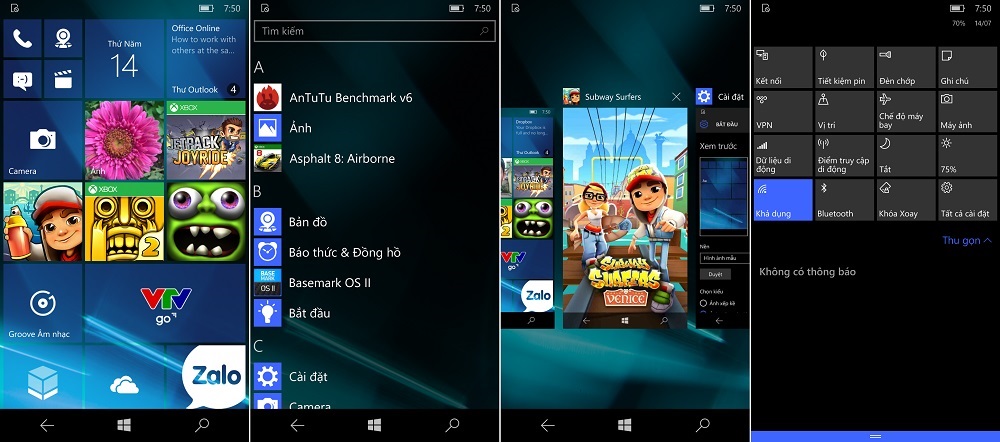1000x442 pixels.
Task: Tap the search magnifier inside Tìm kiếm field
Action: (484, 31)
